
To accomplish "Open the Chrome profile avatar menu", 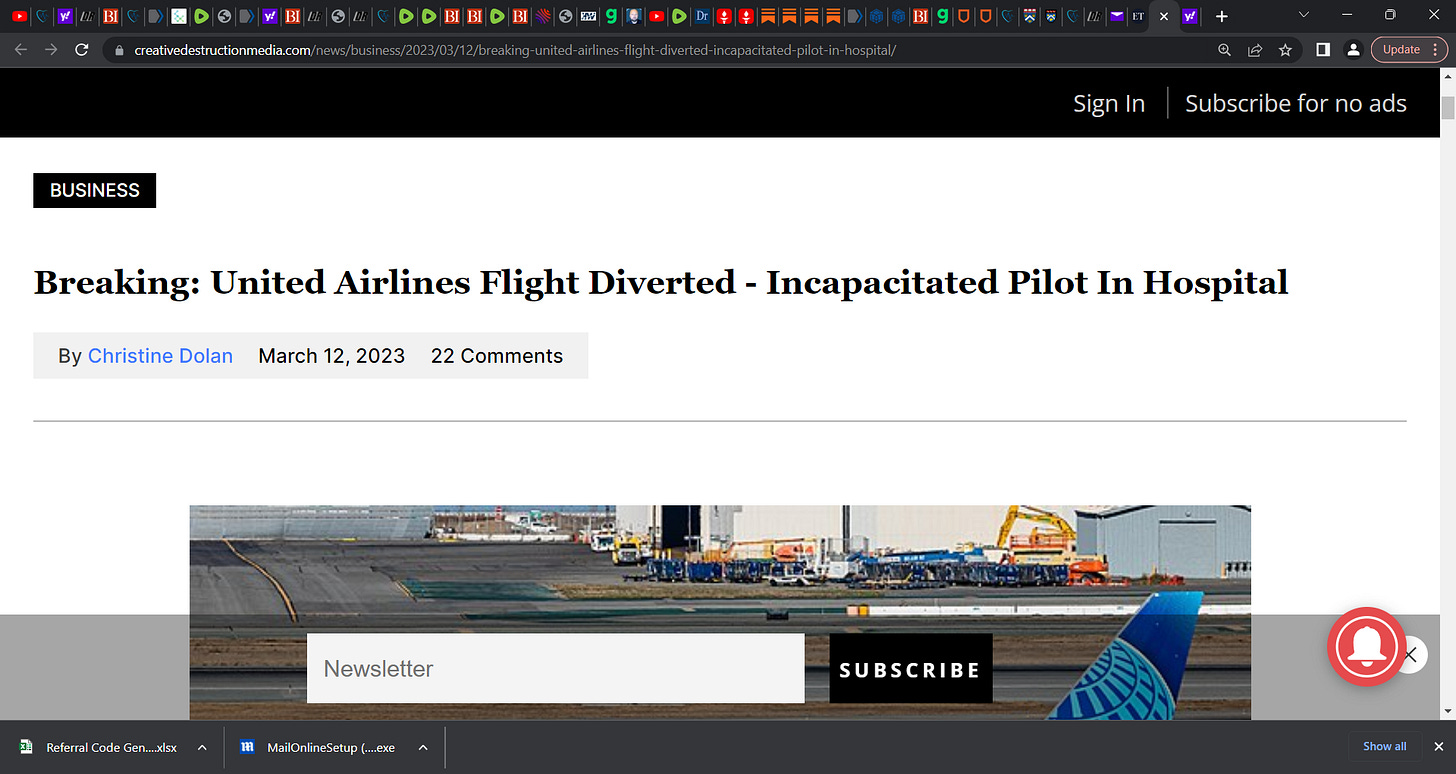I will (x=1352, y=50).
